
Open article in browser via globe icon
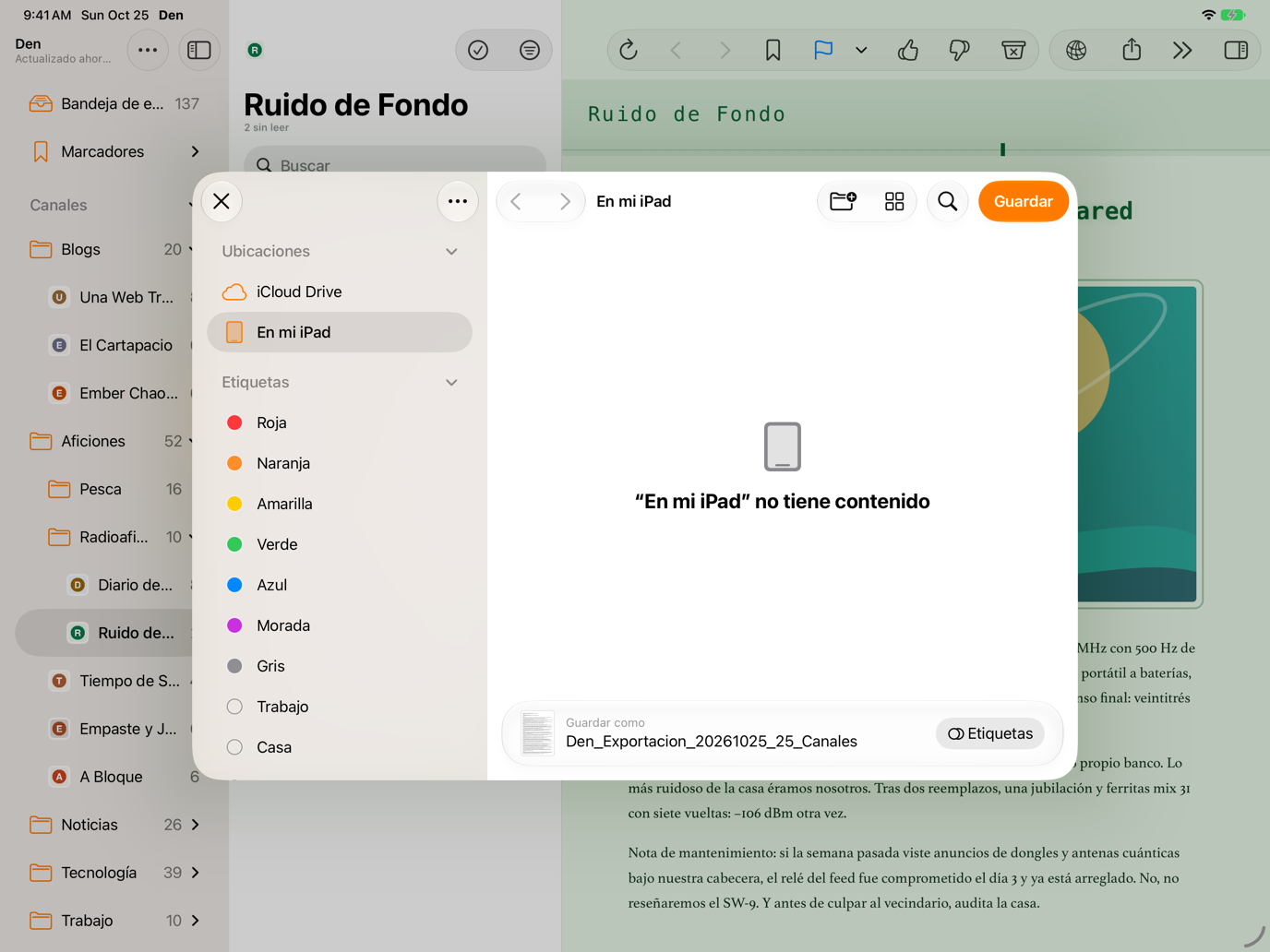point(1076,50)
